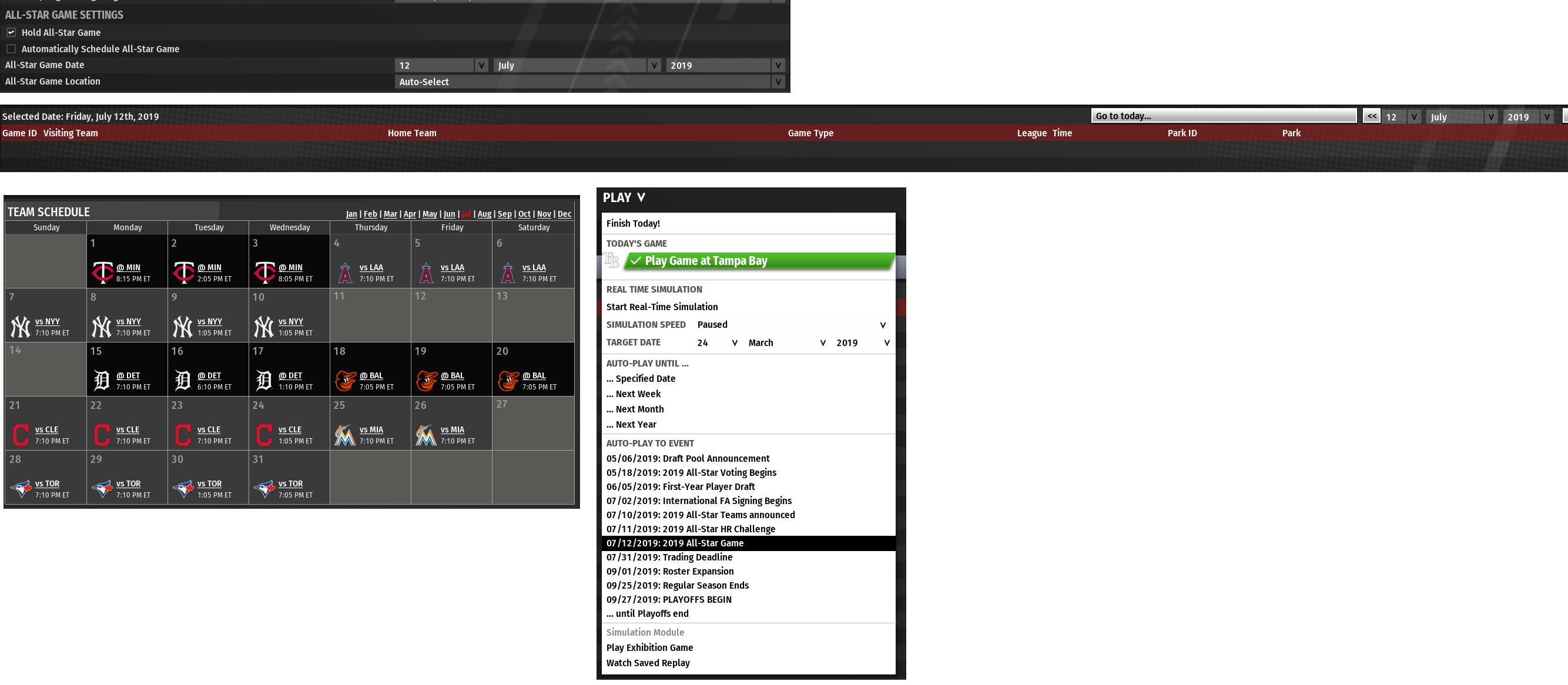Click Marlins logo on July 25
This screenshot has height=685, width=1568.
coord(345,435)
